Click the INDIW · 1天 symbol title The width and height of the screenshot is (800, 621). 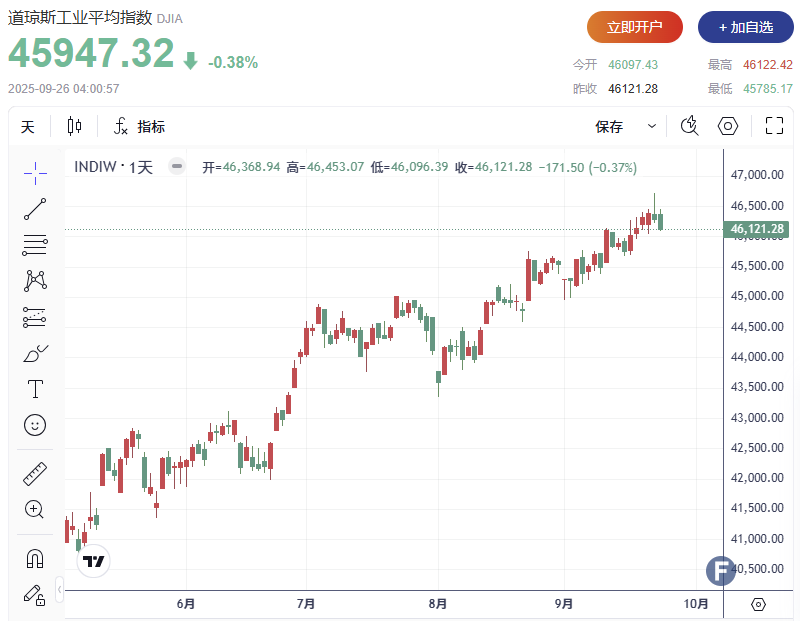pyautogui.click(x=113, y=167)
